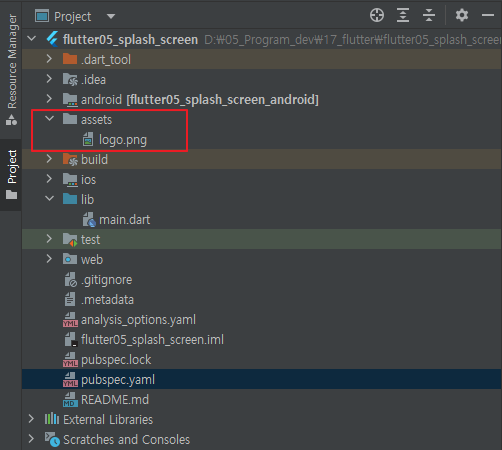The width and height of the screenshot is (502, 450).
Task: Click the Select Opened File target icon
Action: [377, 15]
